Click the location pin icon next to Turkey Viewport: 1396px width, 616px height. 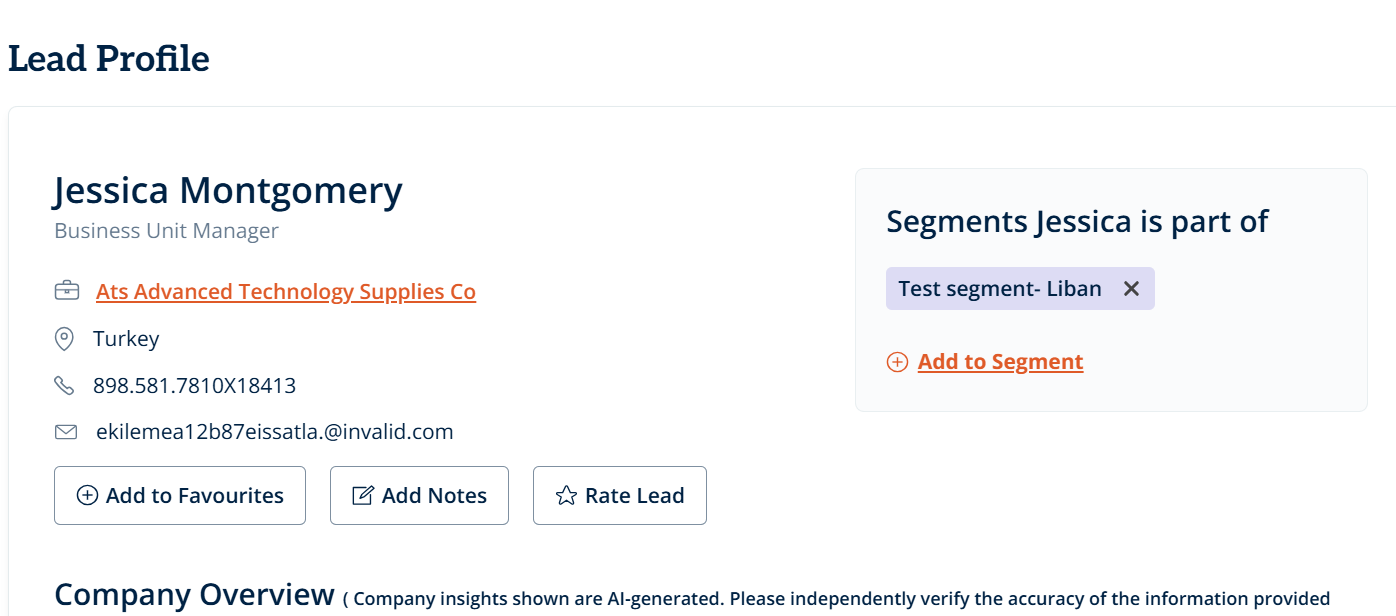tap(64, 339)
